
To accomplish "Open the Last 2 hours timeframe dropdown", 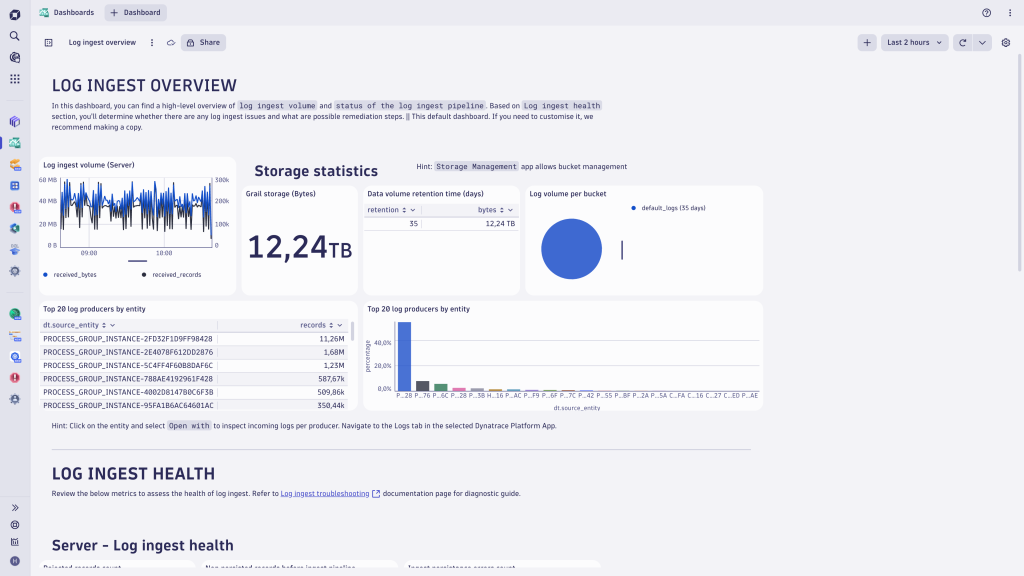I will tap(914, 42).
